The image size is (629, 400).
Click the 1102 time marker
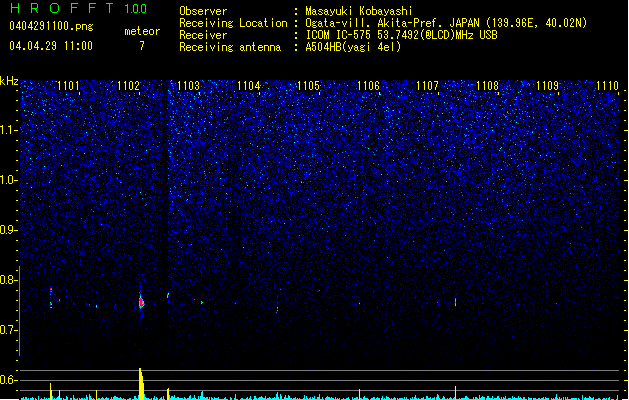coord(128,86)
